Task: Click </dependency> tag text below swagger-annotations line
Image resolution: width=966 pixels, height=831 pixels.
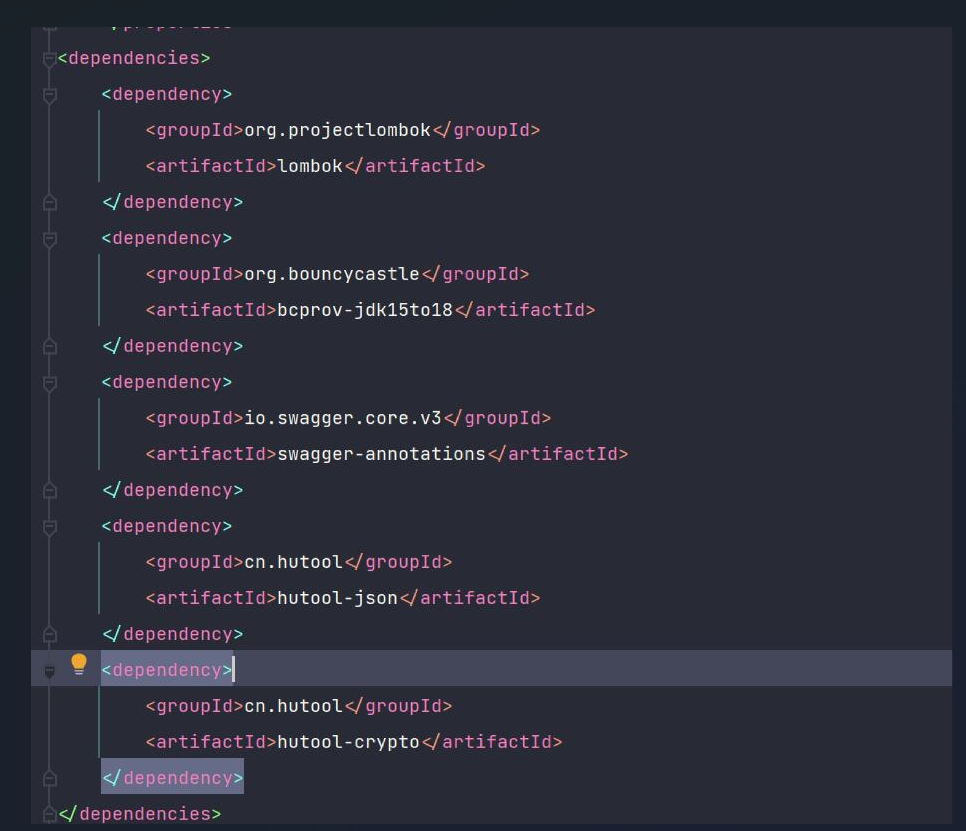Action: click(x=172, y=490)
